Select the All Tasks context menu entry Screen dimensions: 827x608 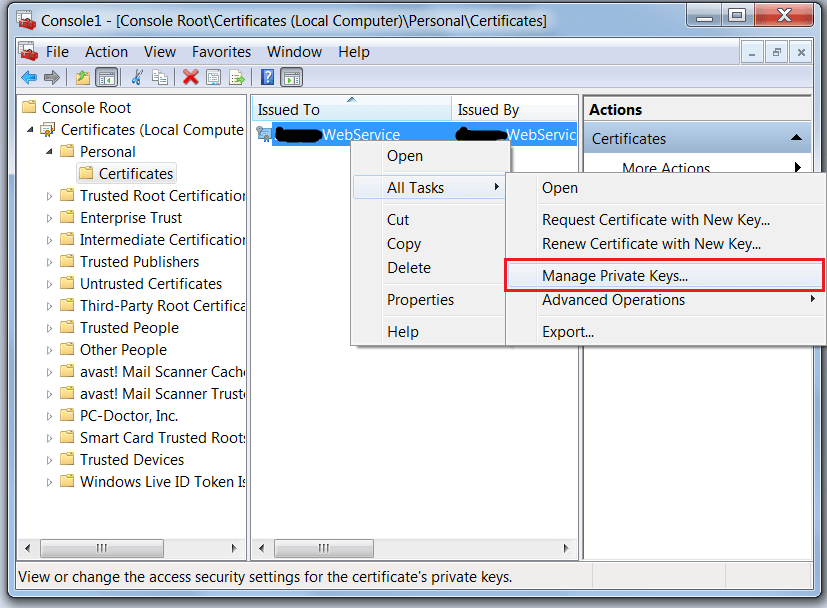(x=429, y=188)
